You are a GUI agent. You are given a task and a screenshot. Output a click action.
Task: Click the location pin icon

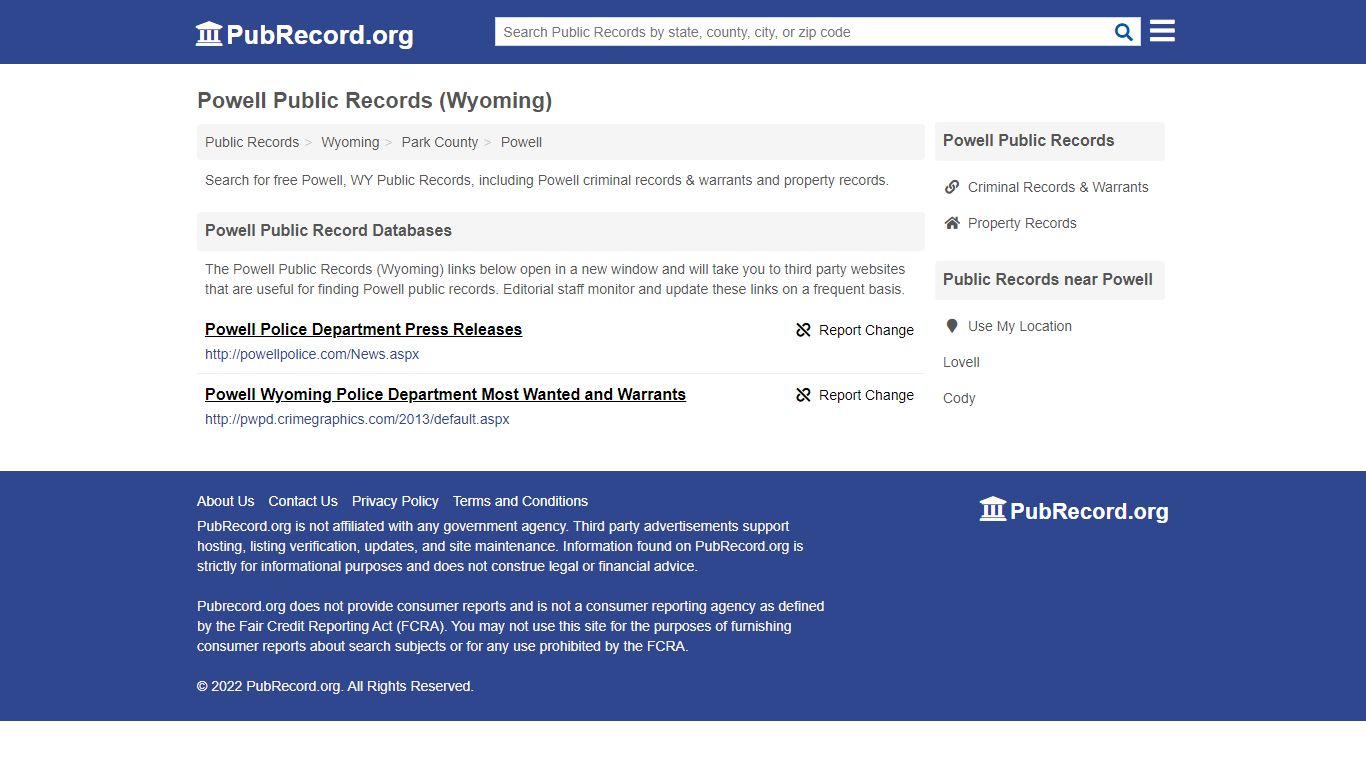point(952,326)
